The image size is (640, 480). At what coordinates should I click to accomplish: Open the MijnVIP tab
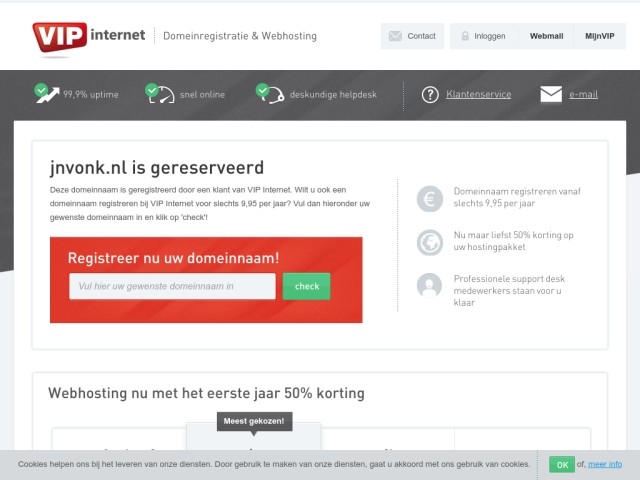(600, 36)
